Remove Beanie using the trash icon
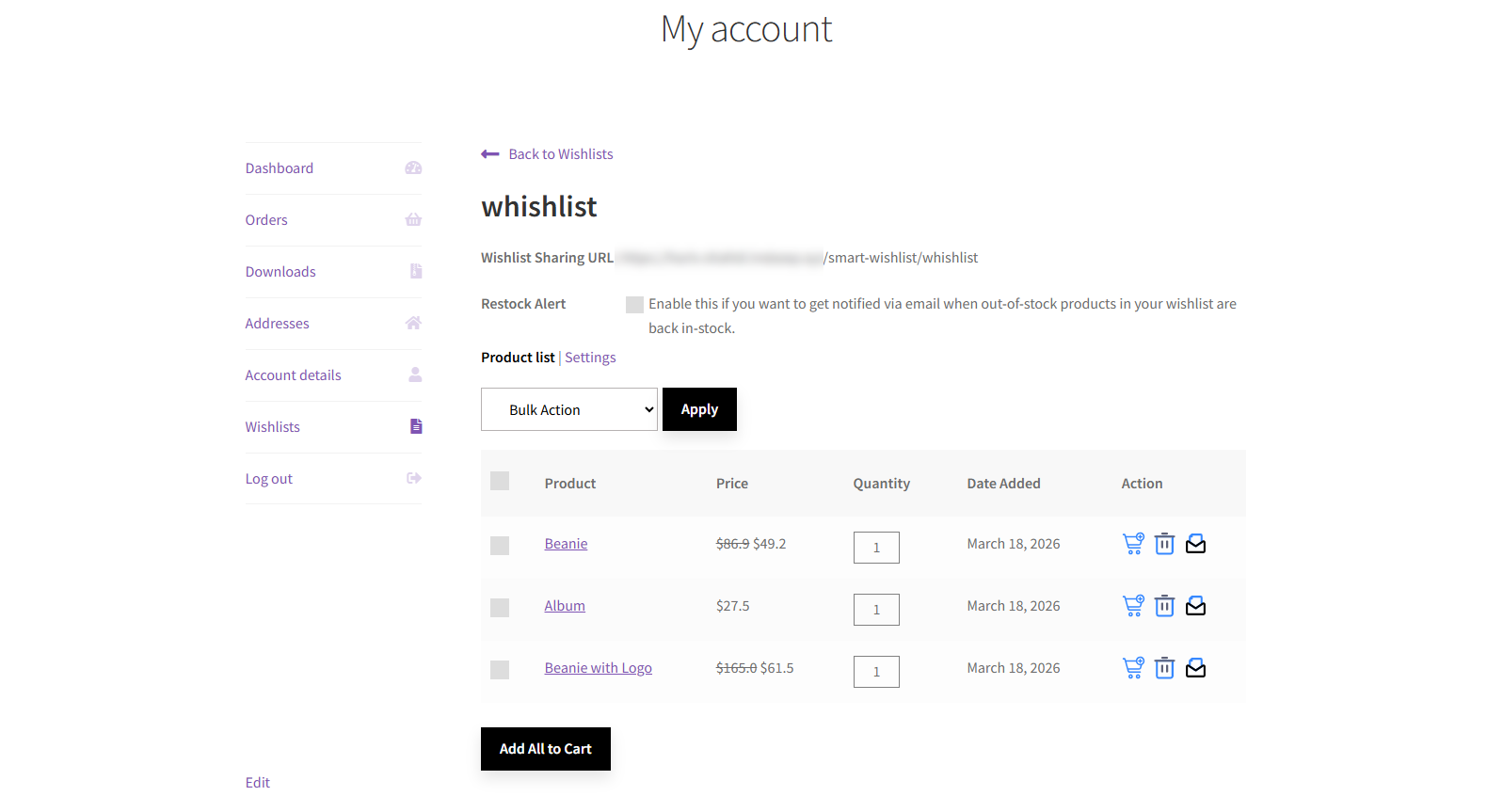 1164,544
